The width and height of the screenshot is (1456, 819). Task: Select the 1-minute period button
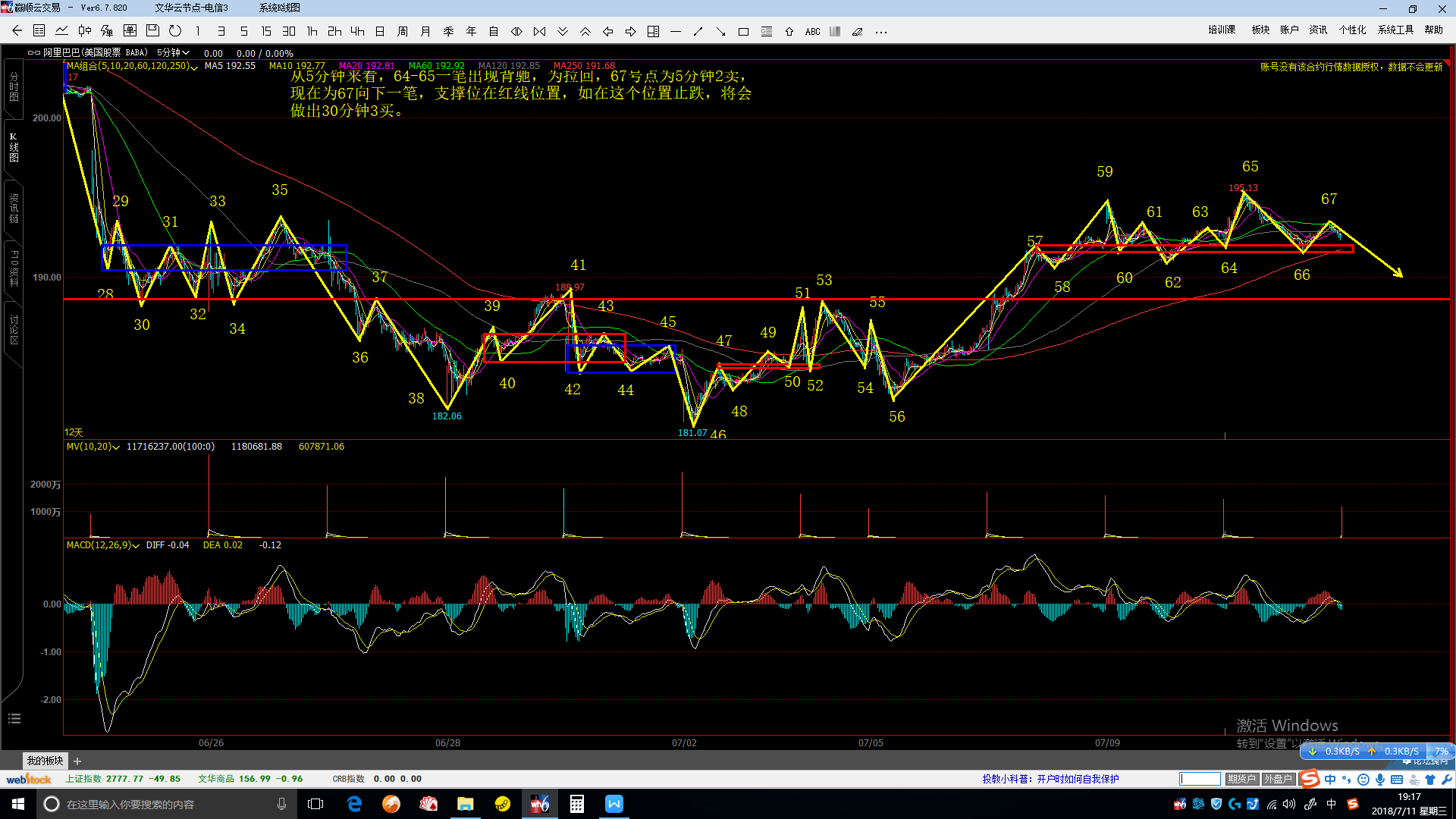coord(198,31)
